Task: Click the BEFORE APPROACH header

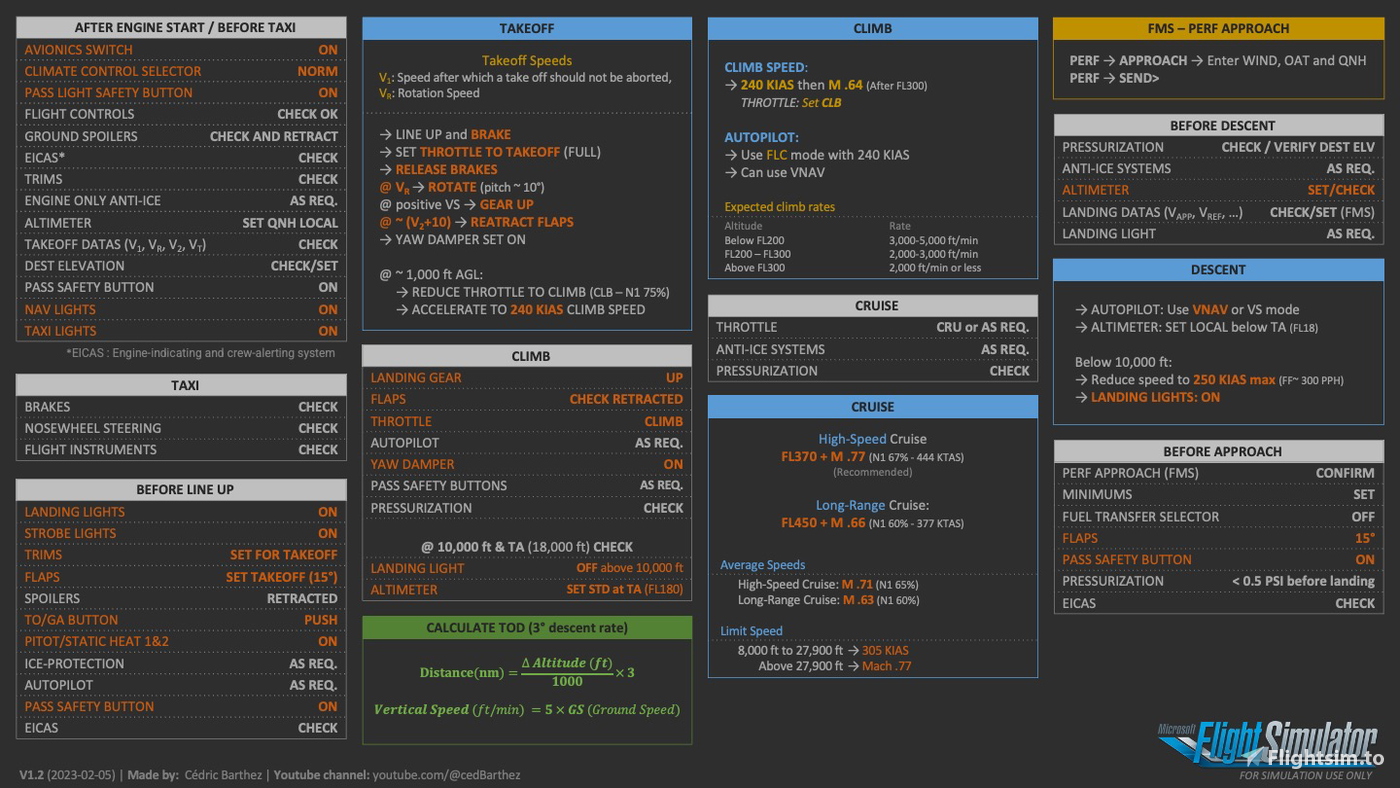Action: (x=1222, y=452)
